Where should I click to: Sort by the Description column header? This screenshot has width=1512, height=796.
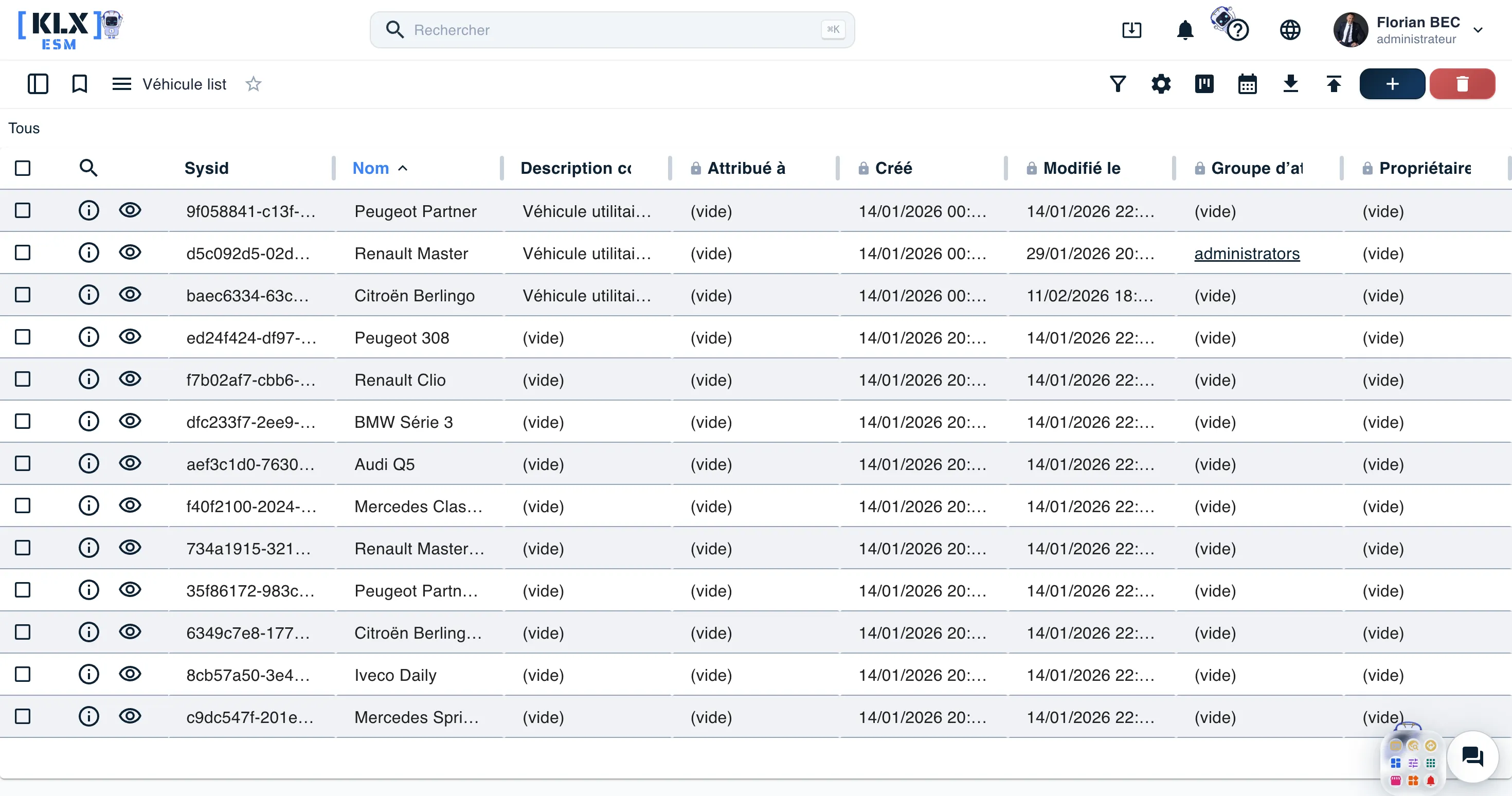click(x=576, y=169)
